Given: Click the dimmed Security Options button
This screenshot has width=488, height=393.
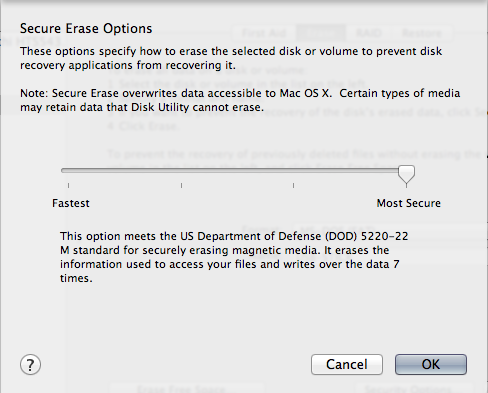Looking at the screenshot, I should tap(413, 388).
